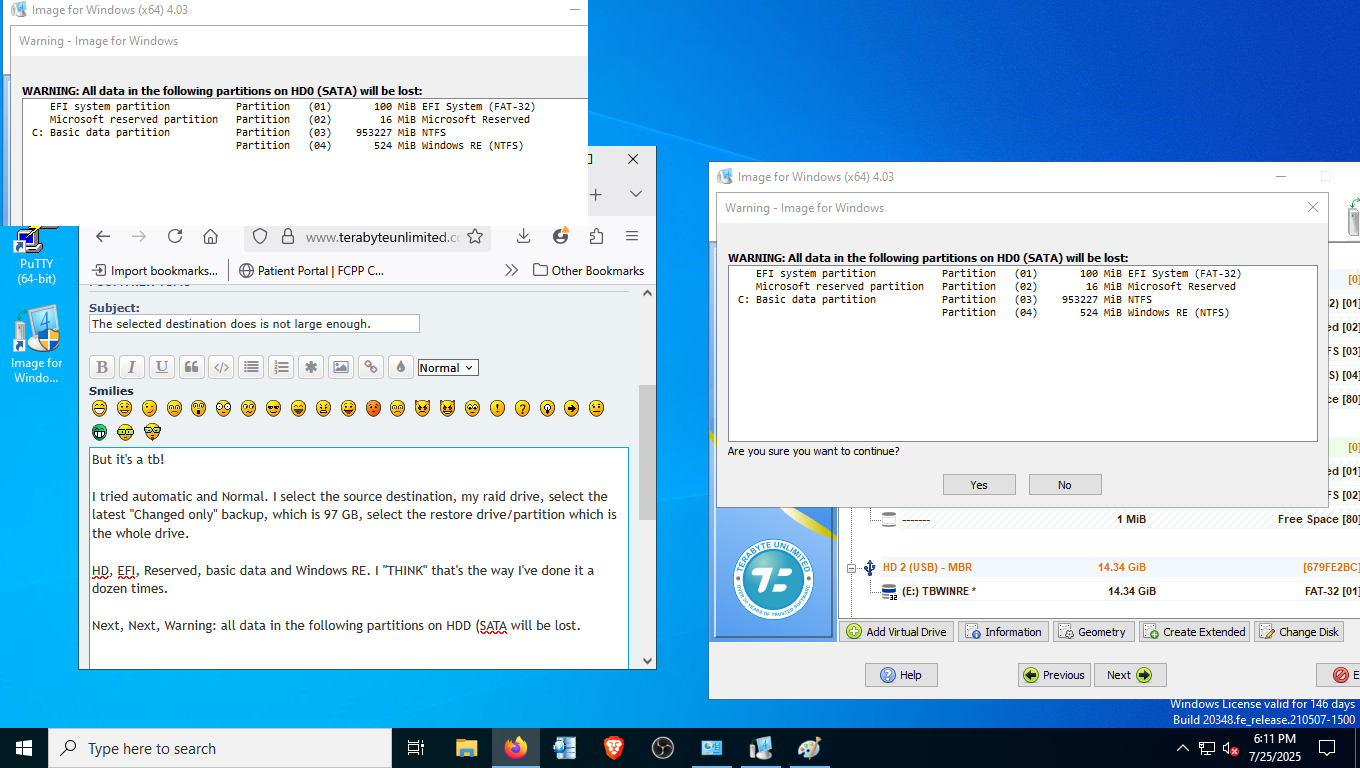
Task: Open the Image for Windows desktop shortcut
Action: pyautogui.click(x=36, y=347)
